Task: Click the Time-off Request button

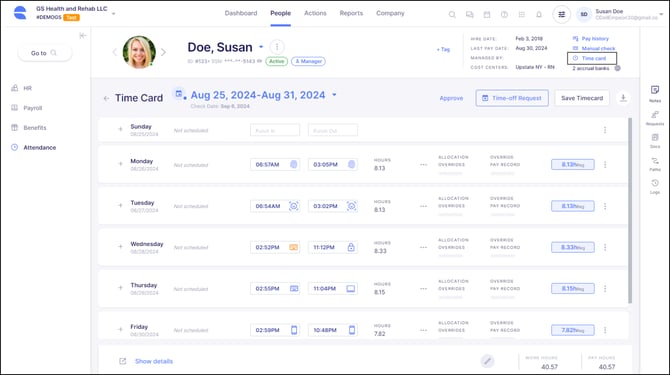Action: coord(512,98)
